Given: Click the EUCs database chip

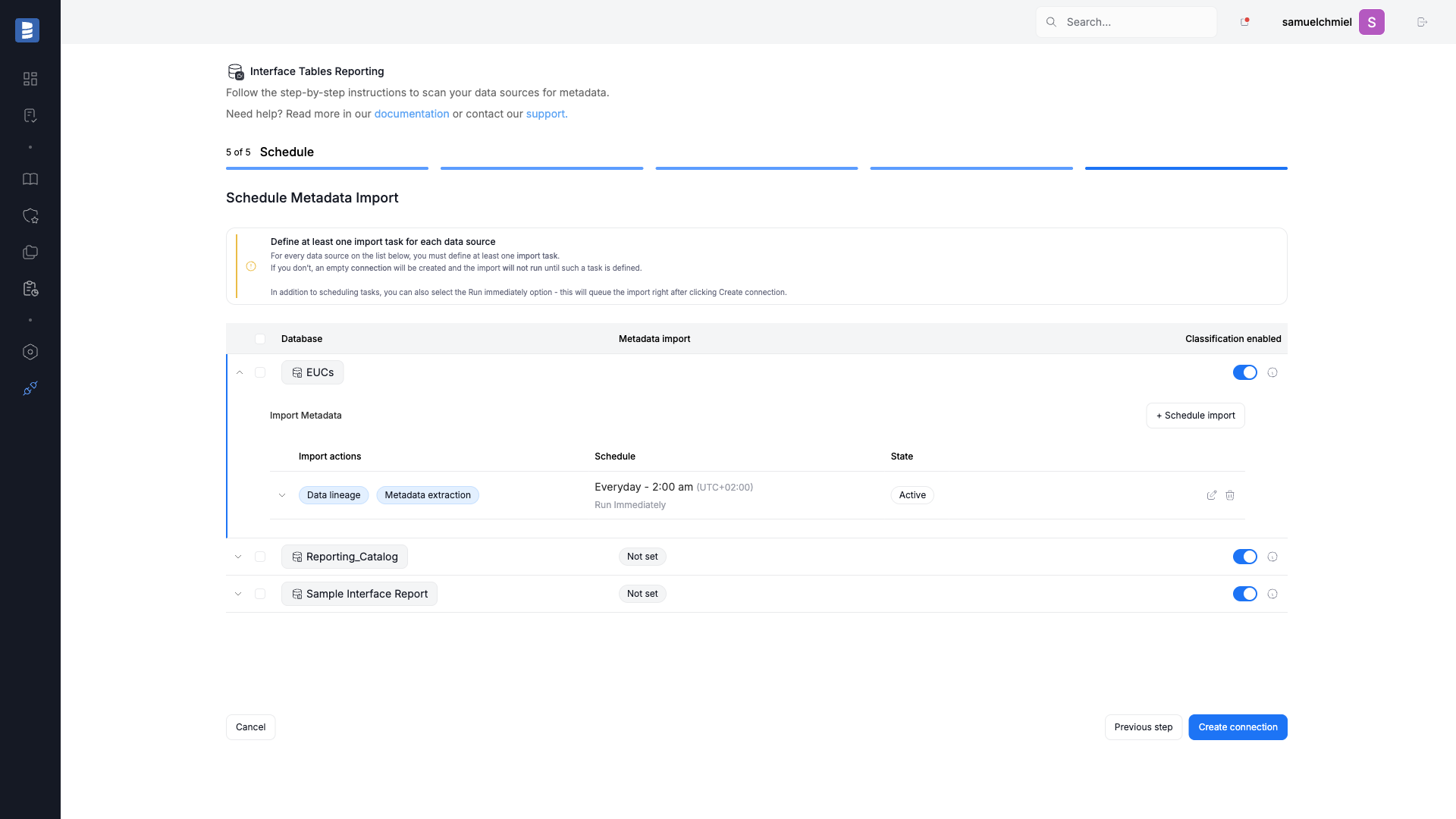Looking at the screenshot, I should (312, 372).
